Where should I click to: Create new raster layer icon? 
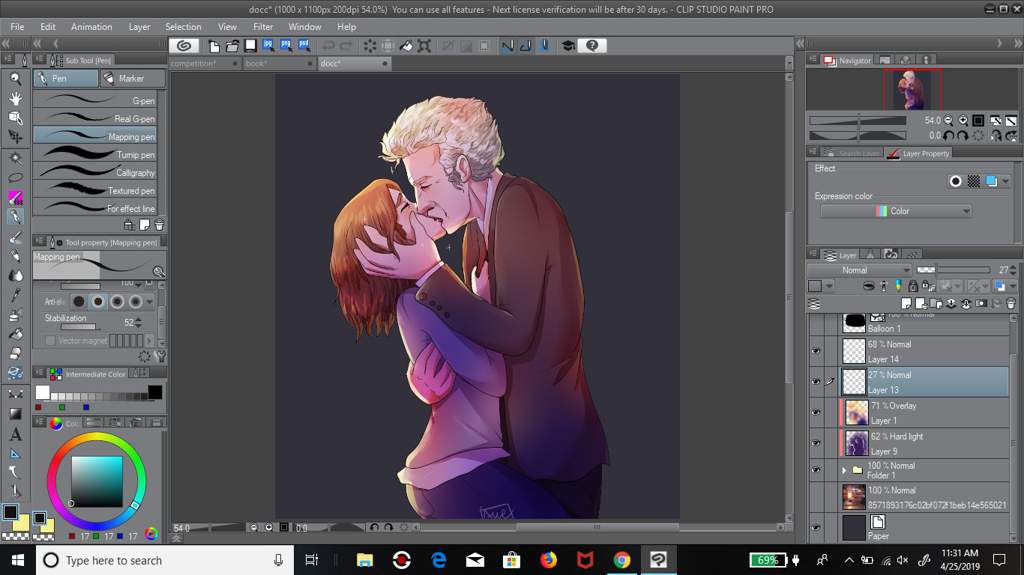[906, 304]
